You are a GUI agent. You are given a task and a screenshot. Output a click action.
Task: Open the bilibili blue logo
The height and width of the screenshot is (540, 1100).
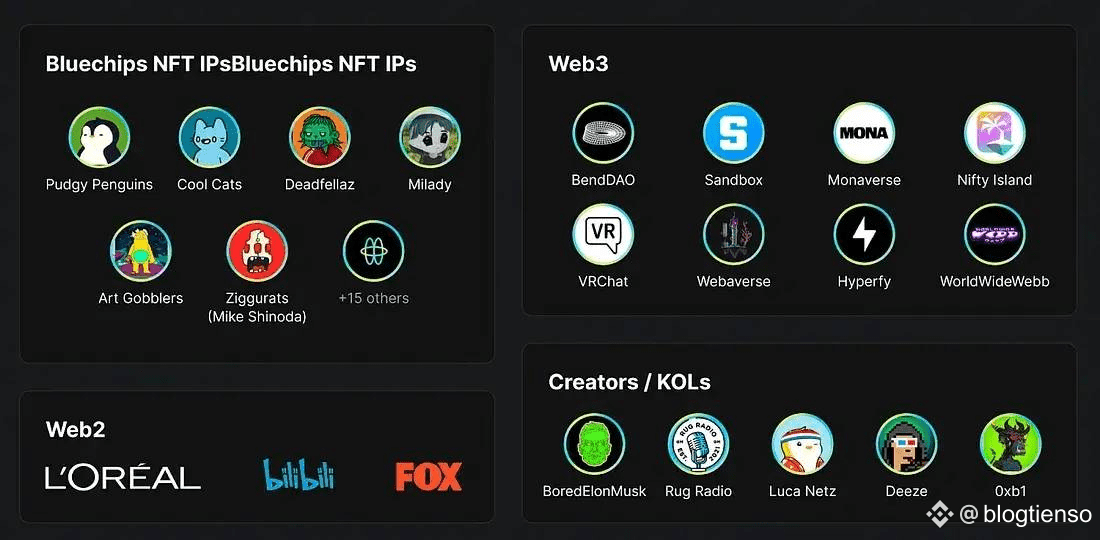298,475
